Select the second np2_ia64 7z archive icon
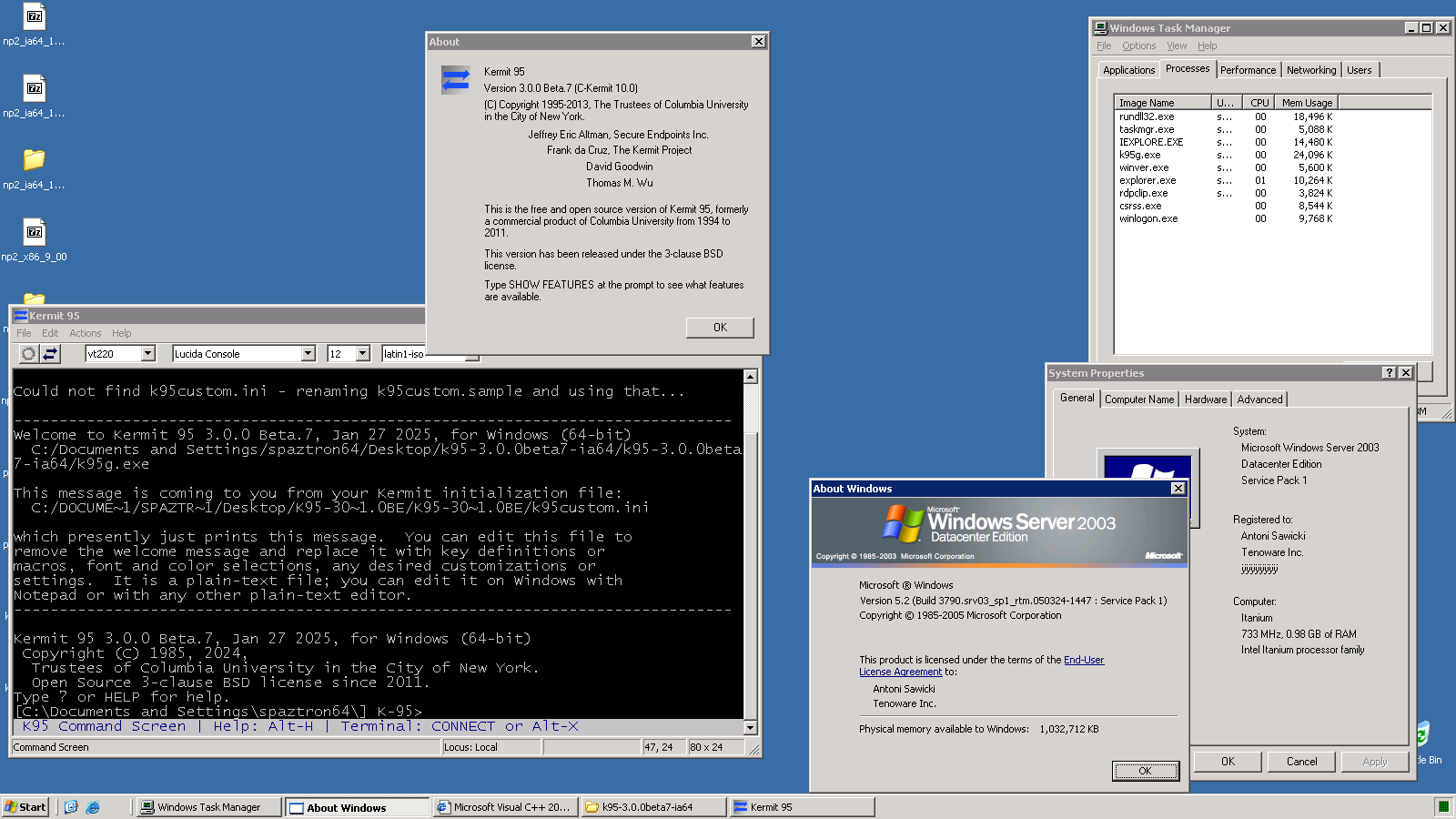The height and width of the screenshot is (819, 1456). pyautogui.click(x=34, y=88)
